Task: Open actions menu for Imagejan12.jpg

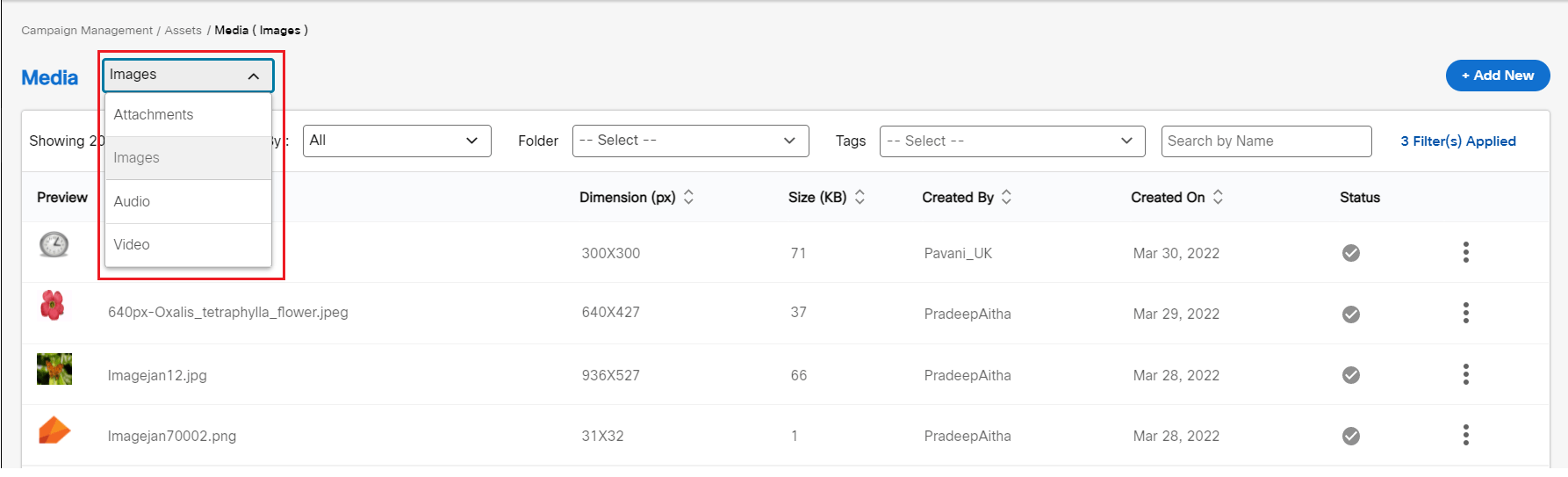Action: pos(1465,375)
